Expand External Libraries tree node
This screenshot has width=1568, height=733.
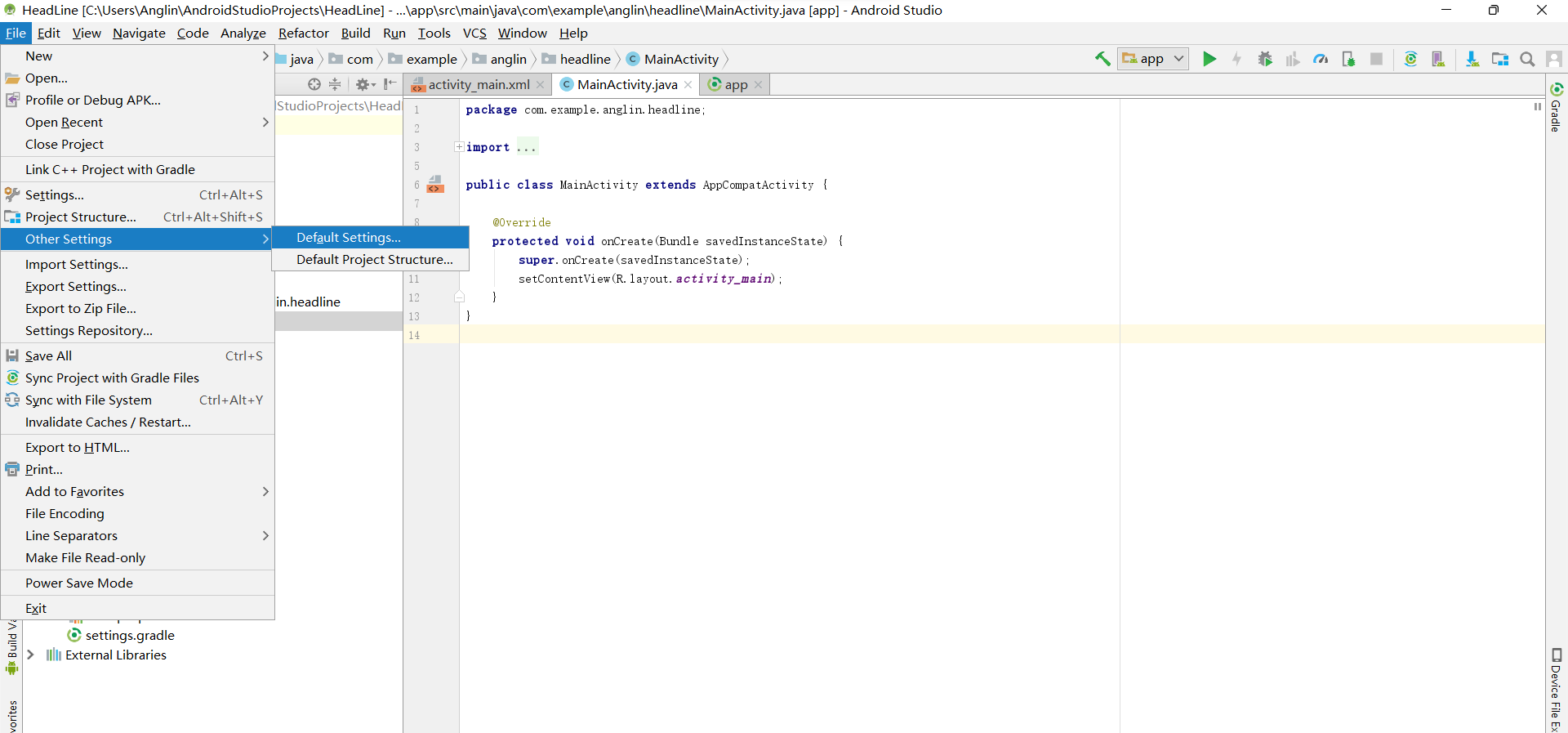30,655
